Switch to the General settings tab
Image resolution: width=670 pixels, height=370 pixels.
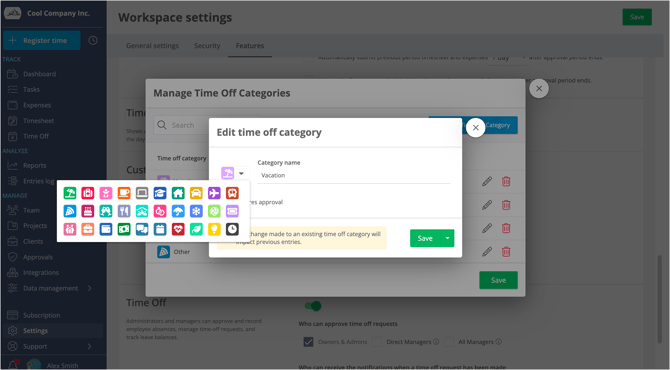point(152,46)
